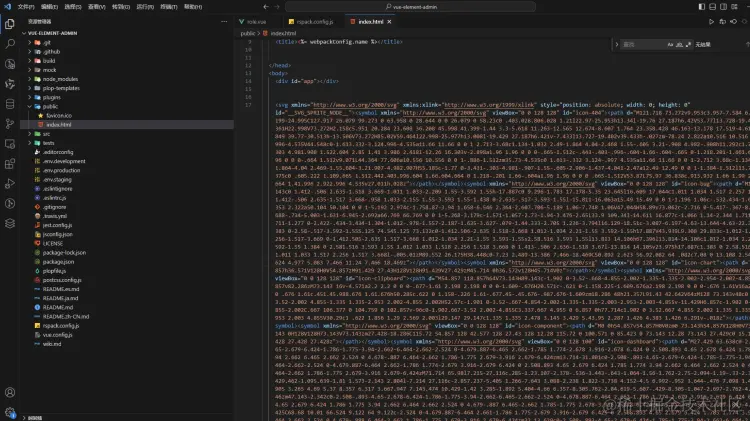Open the database icon in activity bar
750x421 pixels.
point(10,104)
